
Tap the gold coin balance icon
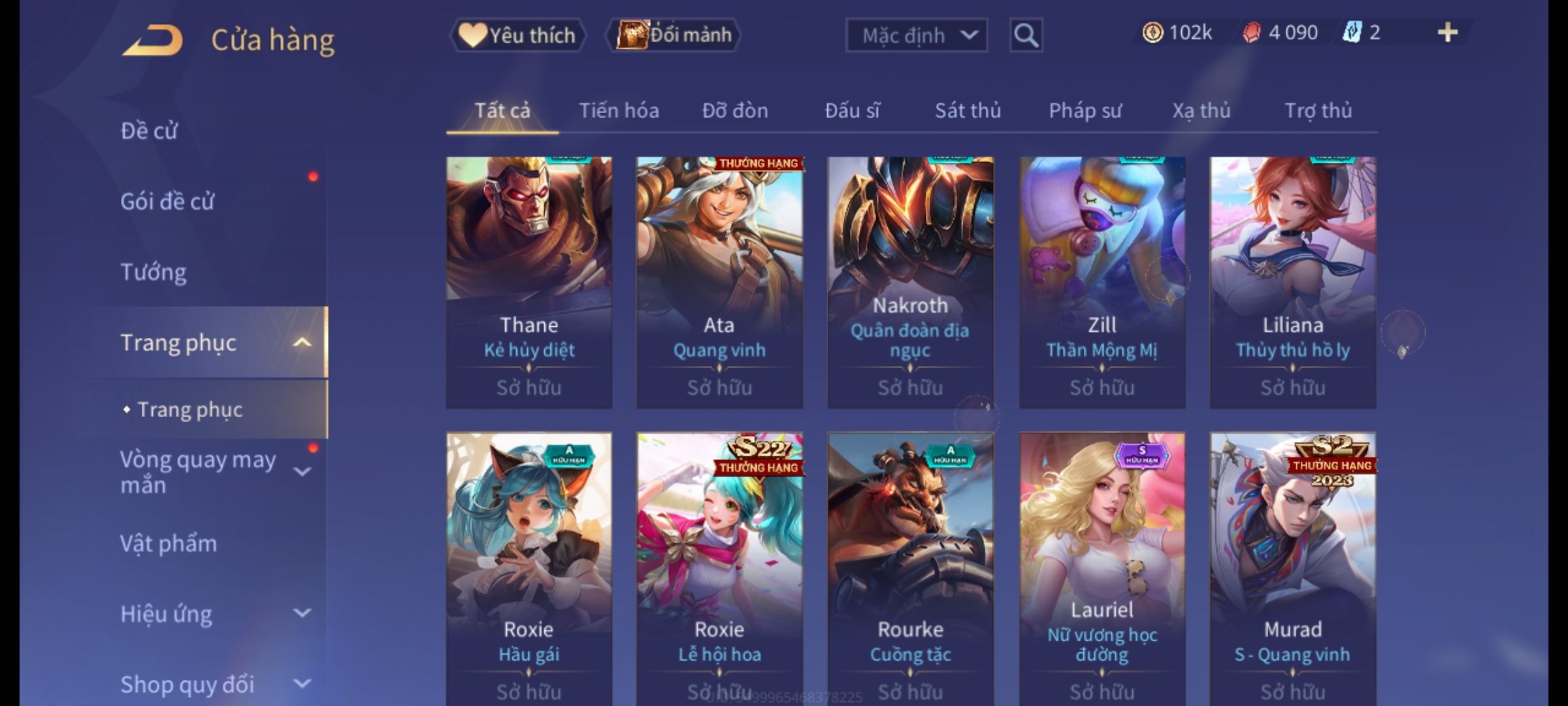[1152, 33]
